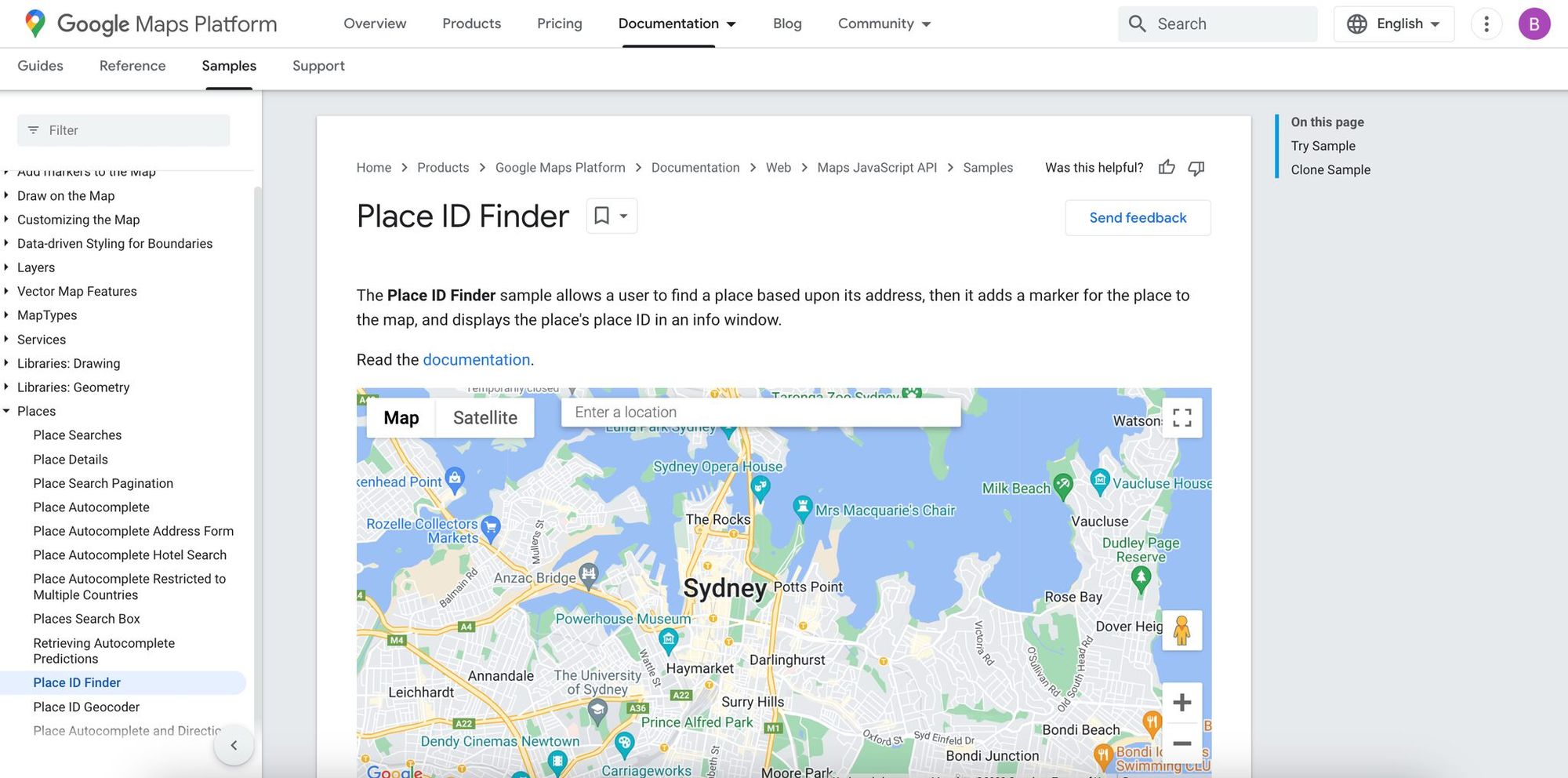The width and height of the screenshot is (1568, 778).
Task: Click the thumbs down not helpful icon
Action: [x=1196, y=167]
